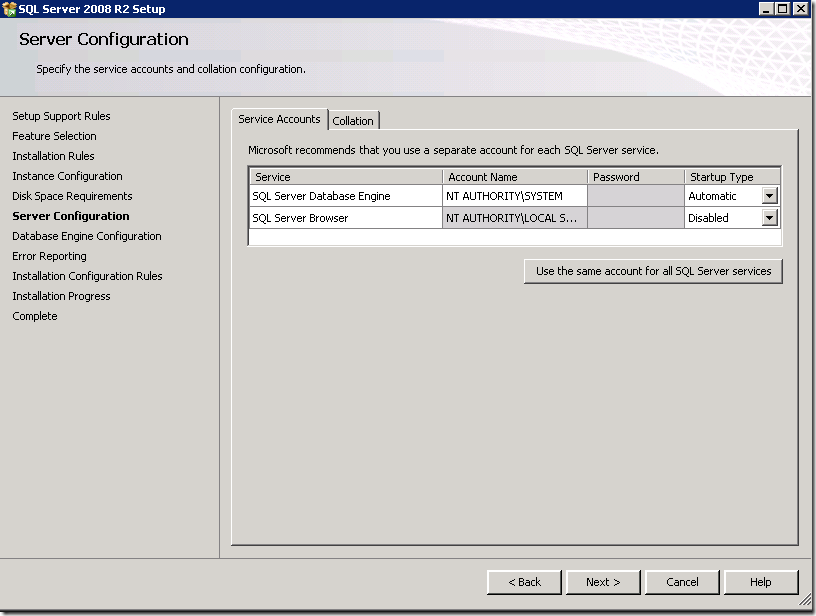The image size is (816, 616).
Task: Click the Account Name column header
Action: coord(515,177)
